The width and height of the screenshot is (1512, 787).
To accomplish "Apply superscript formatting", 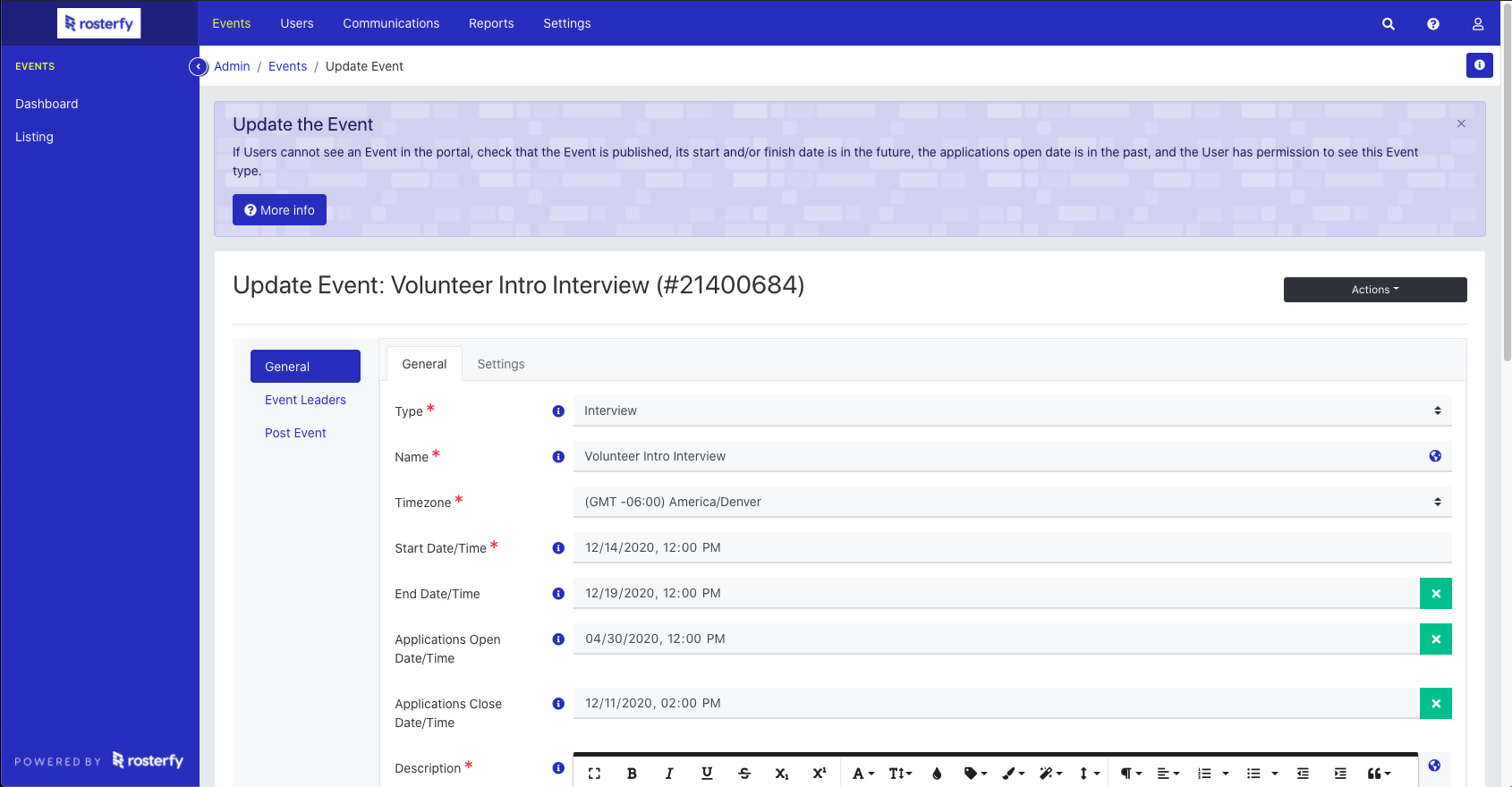I will (820, 774).
